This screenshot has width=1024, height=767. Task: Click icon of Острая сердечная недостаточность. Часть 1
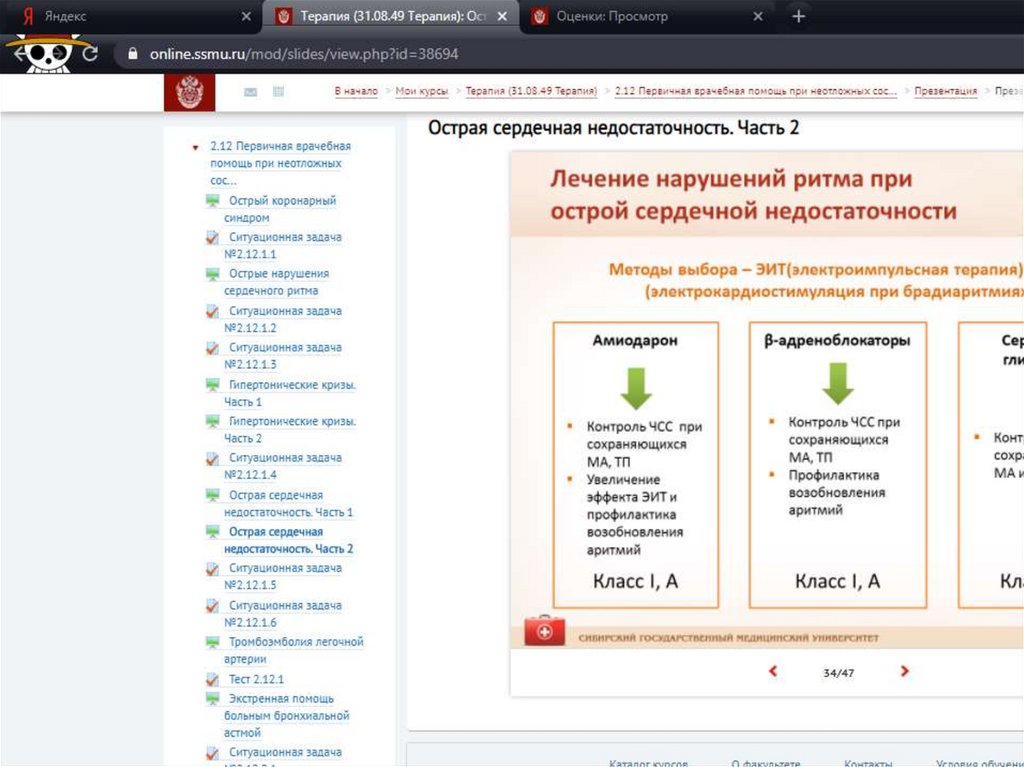[x=212, y=495]
